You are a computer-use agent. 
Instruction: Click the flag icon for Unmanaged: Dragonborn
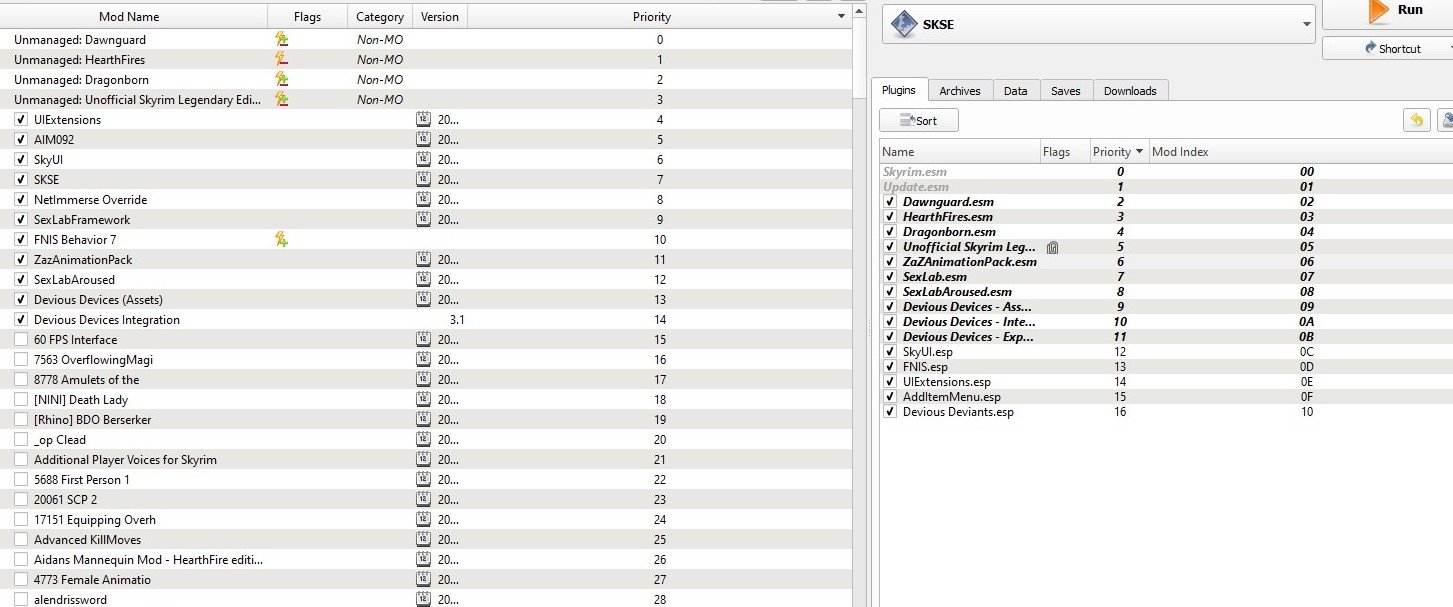pyautogui.click(x=282, y=79)
